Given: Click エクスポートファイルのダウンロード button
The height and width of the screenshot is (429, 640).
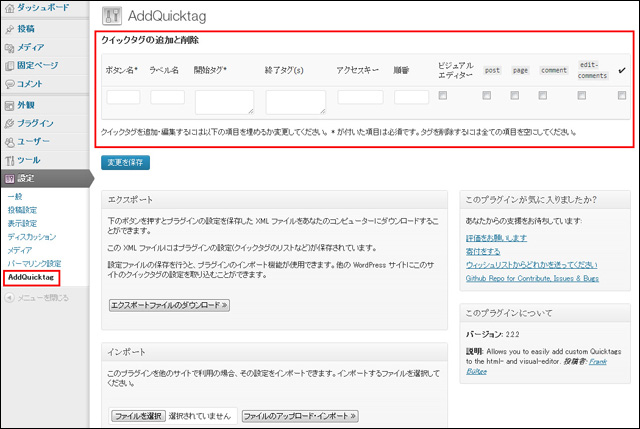Looking at the screenshot, I should (x=169, y=304).
